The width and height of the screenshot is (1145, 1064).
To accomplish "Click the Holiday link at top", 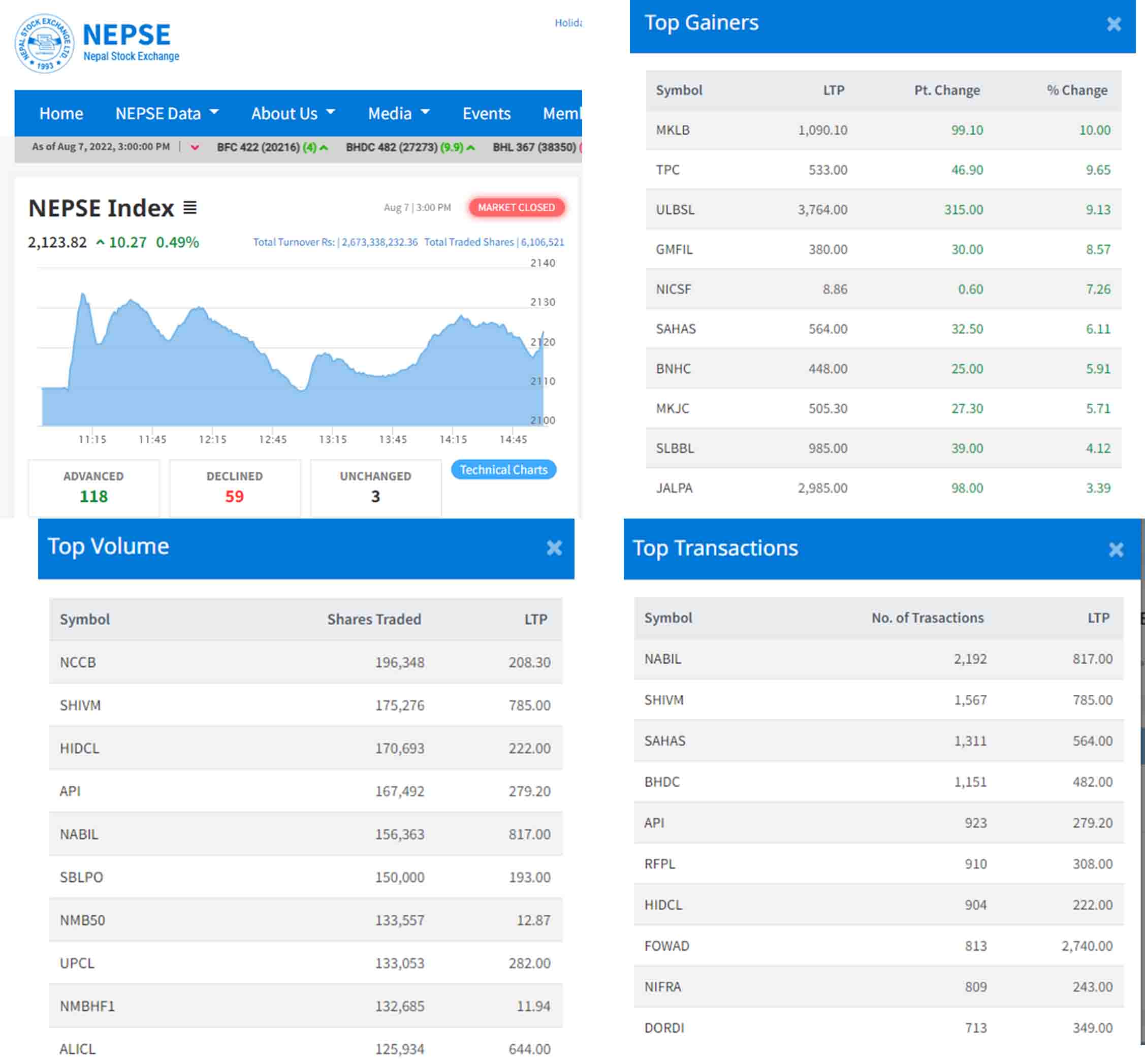I will [568, 23].
